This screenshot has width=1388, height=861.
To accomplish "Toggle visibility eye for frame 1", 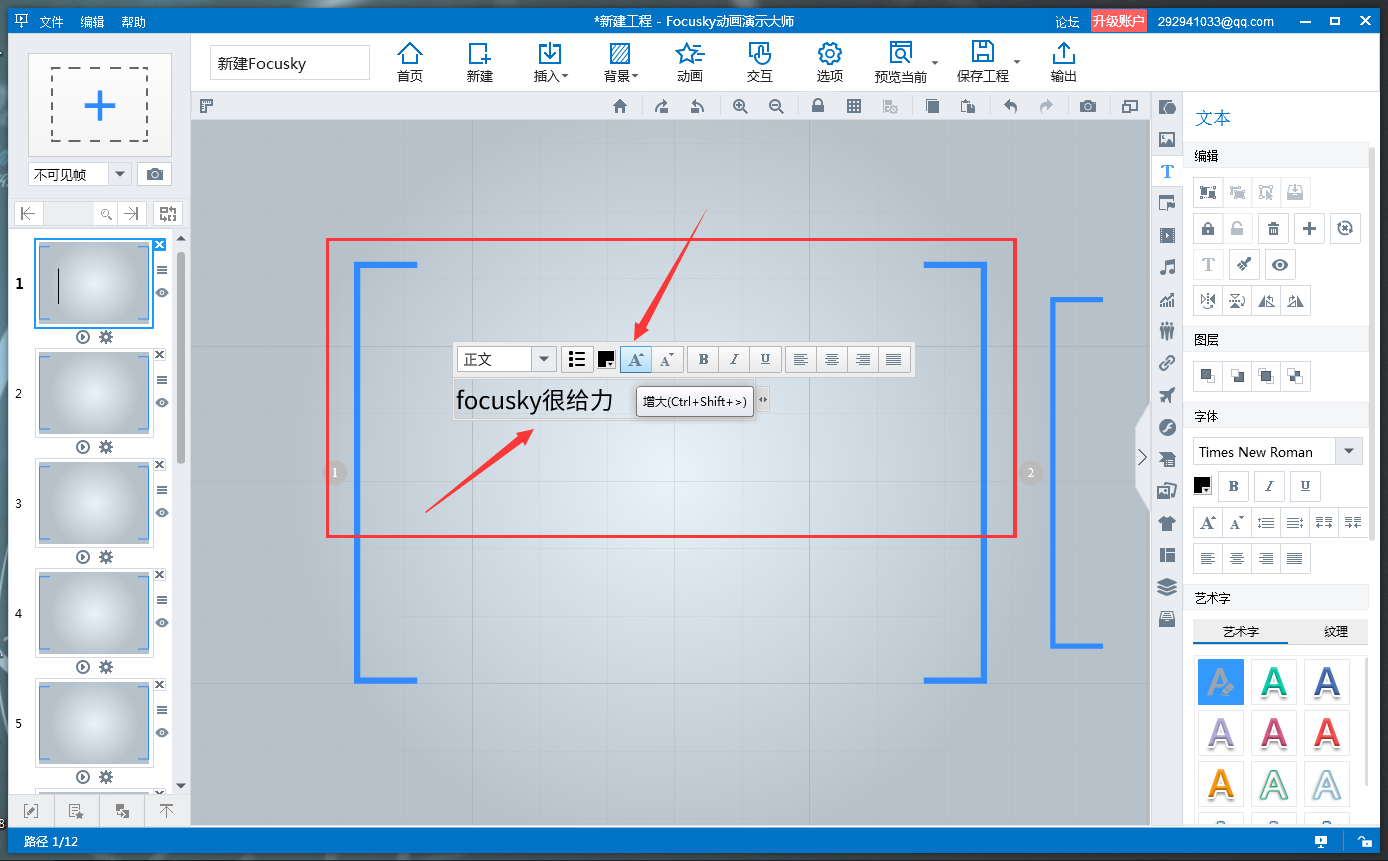I will coord(161,293).
